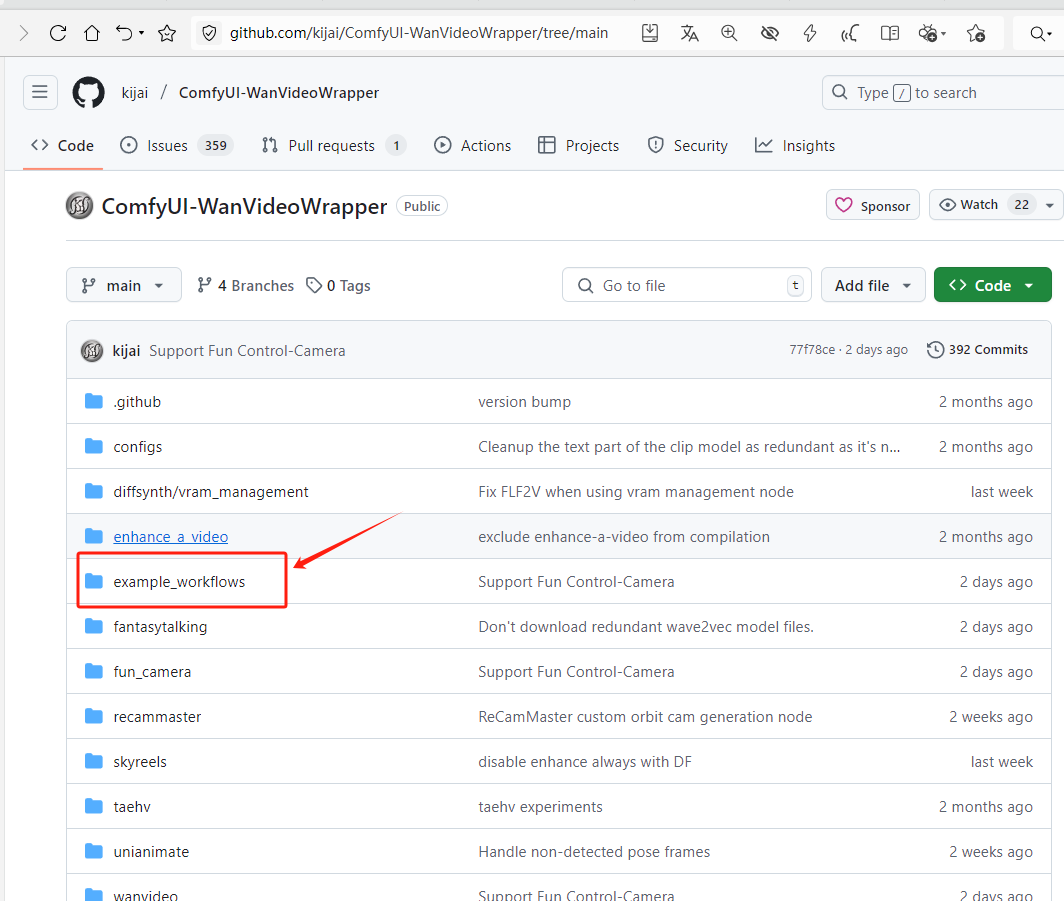Open the main branch selector dropdown
Image resolution: width=1064 pixels, height=901 pixels.
click(x=124, y=285)
